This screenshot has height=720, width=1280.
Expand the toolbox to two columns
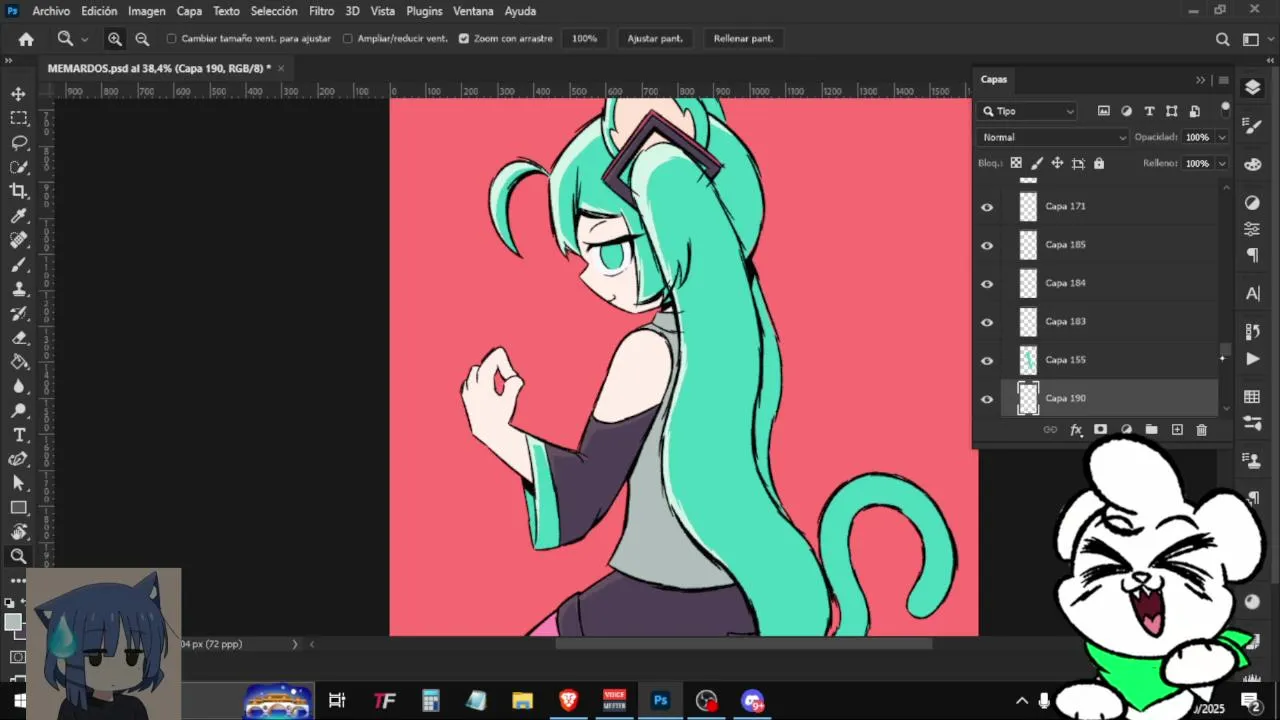tap(9, 61)
